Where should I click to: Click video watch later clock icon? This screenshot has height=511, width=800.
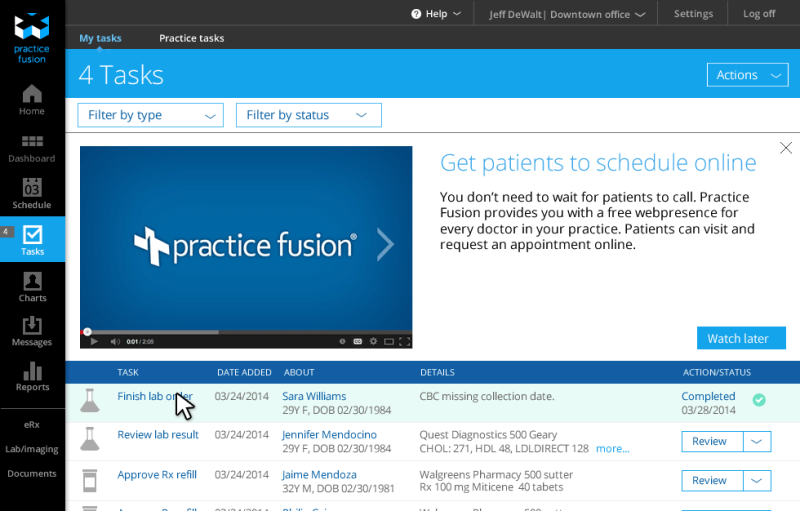point(342,341)
